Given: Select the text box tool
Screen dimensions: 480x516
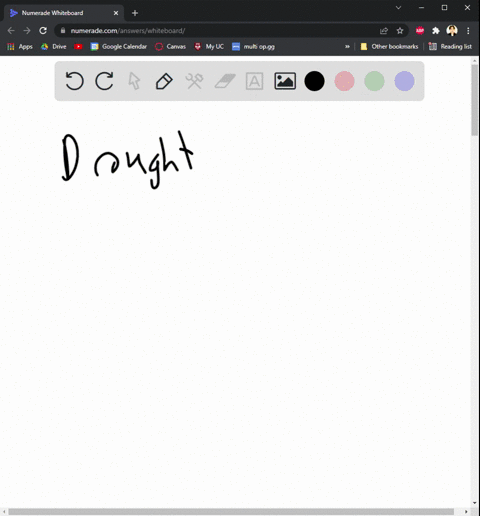Looking at the screenshot, I should click(x=254, y=81).
